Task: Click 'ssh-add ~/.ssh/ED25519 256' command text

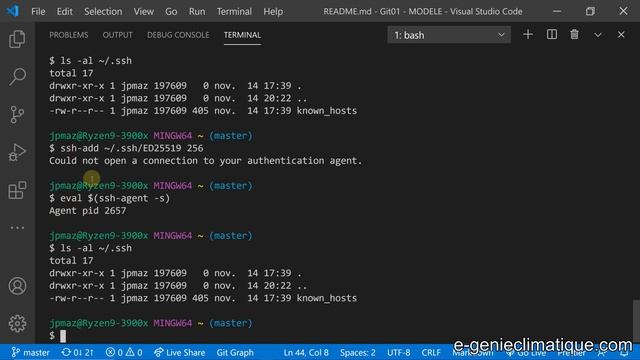Action: [131, 148]
